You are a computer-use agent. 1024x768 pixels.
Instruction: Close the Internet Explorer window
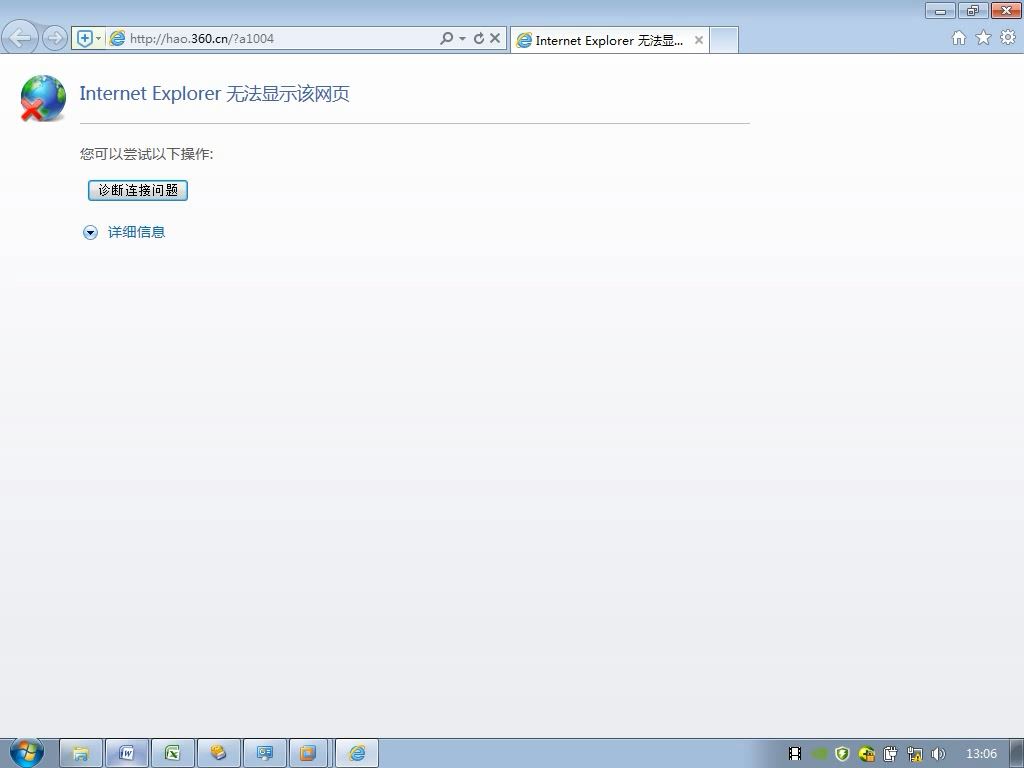click(1006, 10)
